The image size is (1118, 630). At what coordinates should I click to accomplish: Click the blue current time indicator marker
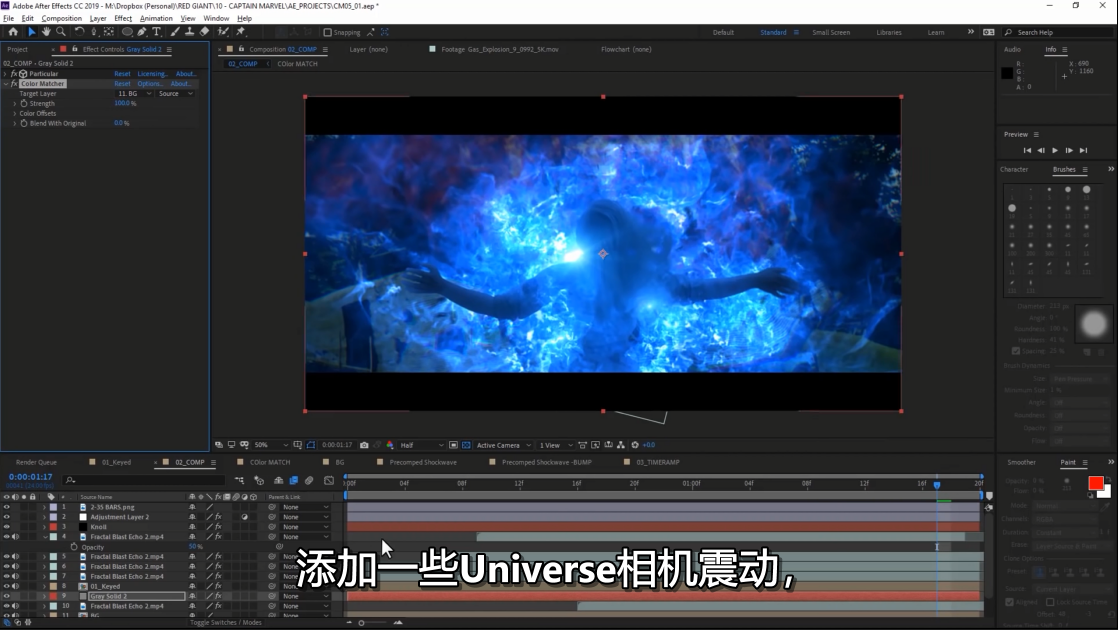937,485
